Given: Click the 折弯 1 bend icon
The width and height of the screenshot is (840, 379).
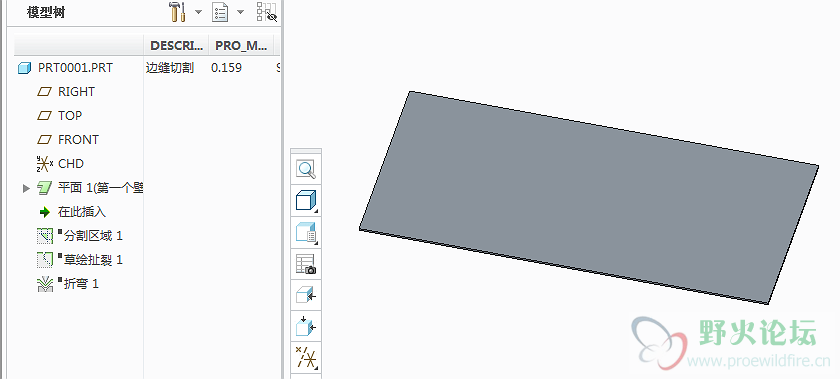Looking at the screenshot, I should point(45,284).
